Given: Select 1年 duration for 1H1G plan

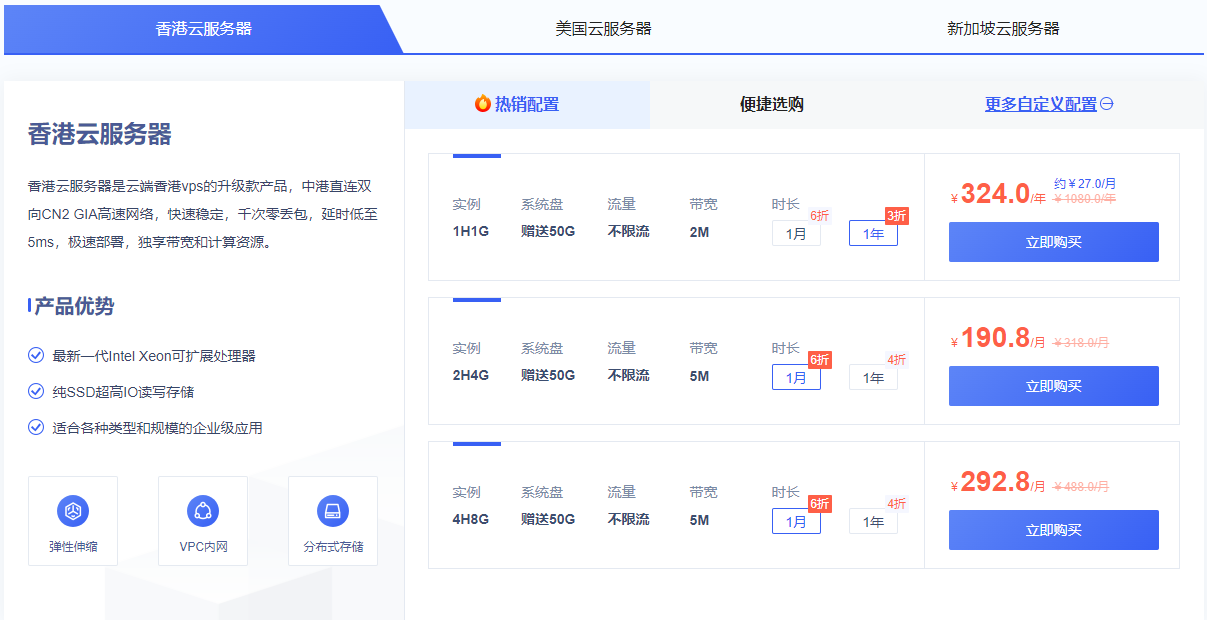Looking at the screenshot, I should pos(873,234).
